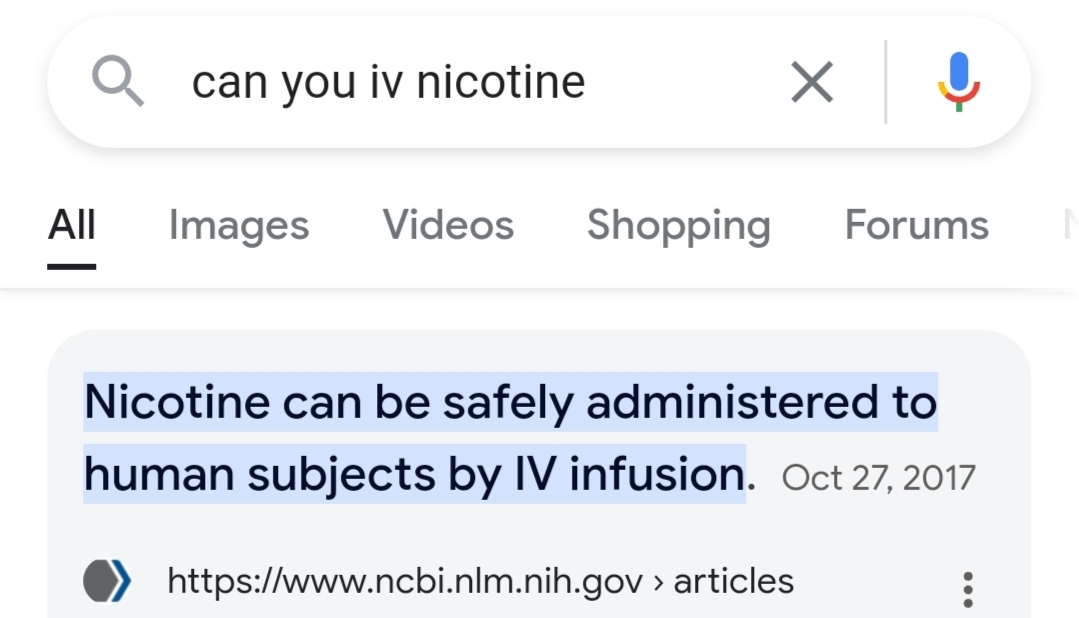Switch to the Videos tab
The width and height of the screenshot is (1079, 618).
click(x=448, y=225)
